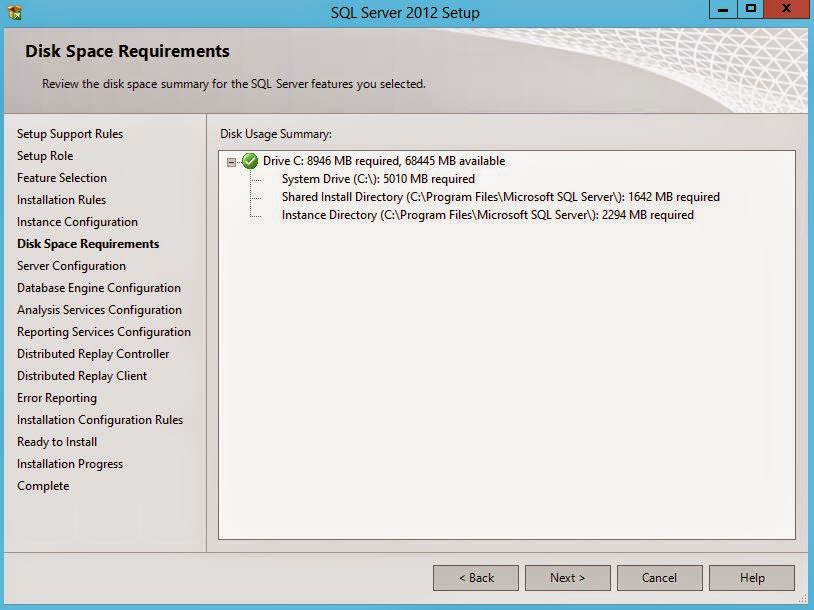Collapse the Drive C tree node
The image size is (814, 610).
tap(232, 162)
